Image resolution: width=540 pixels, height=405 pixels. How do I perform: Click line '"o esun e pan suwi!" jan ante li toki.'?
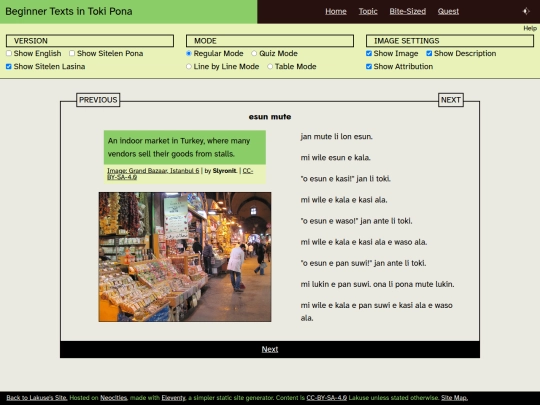pos(363,263)
